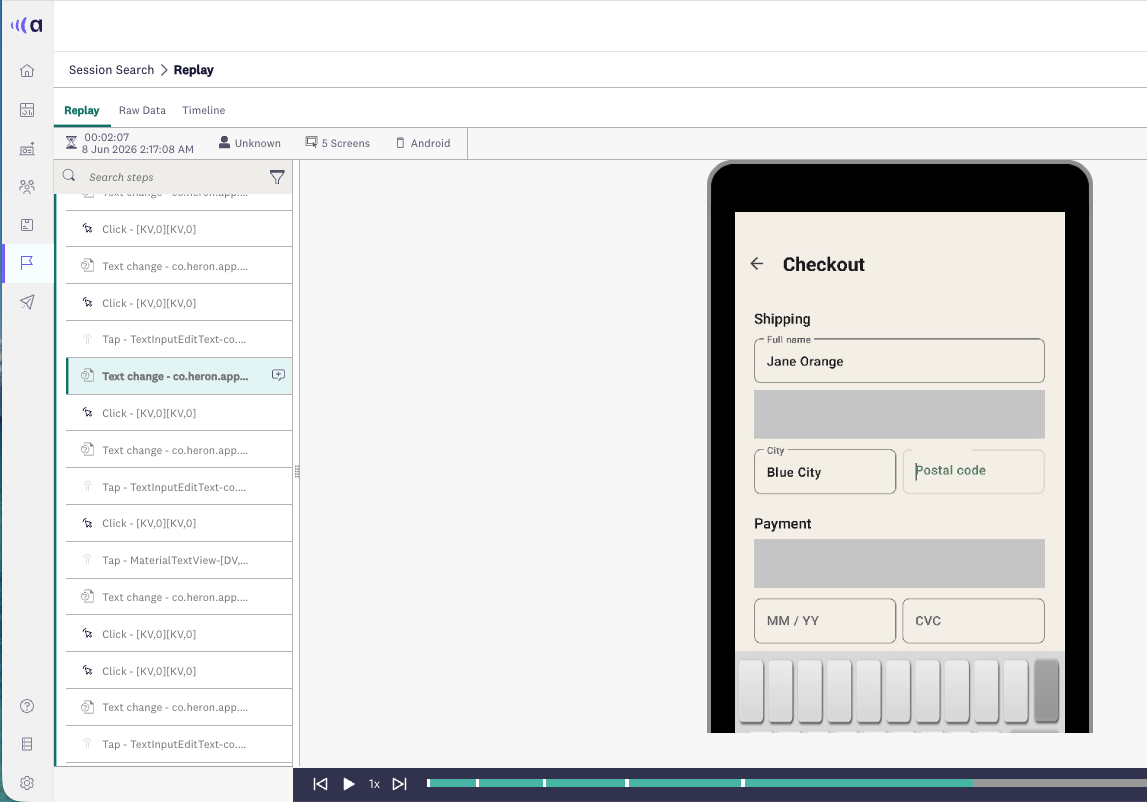Tap the darker grey key on masked keyboard
The width and height of the screenshot is (1147, 802).
coord(1046,690)
